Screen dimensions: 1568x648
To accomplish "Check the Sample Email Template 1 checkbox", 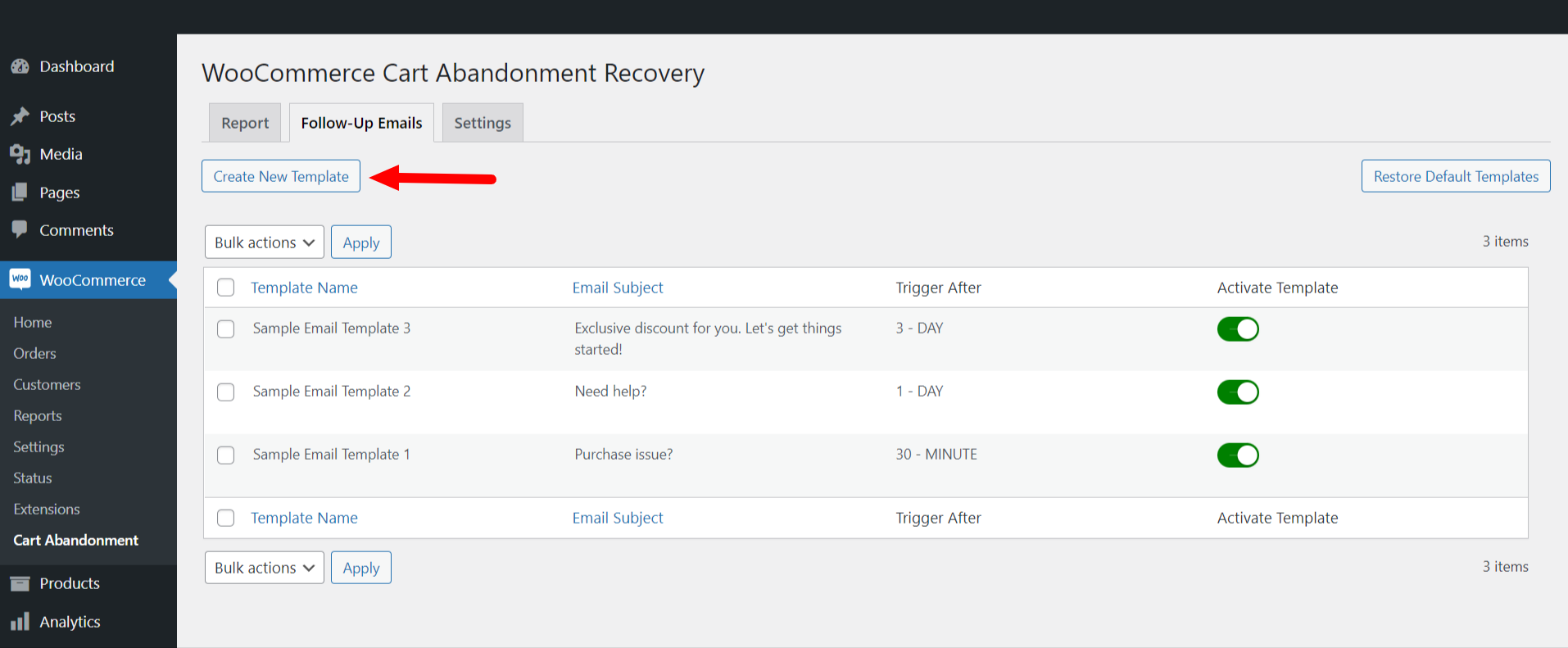I will [x=225, y=455].
